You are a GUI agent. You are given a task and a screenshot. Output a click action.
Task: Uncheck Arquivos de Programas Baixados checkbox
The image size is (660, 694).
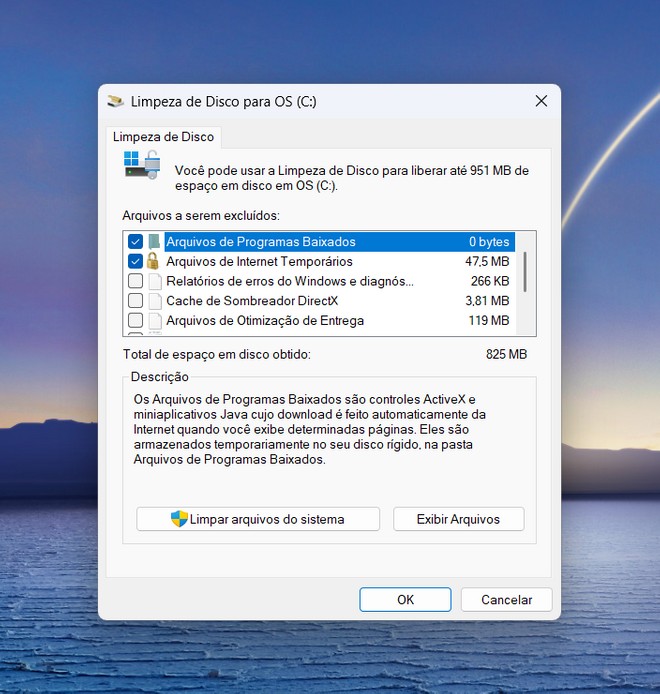pos(135,242)
